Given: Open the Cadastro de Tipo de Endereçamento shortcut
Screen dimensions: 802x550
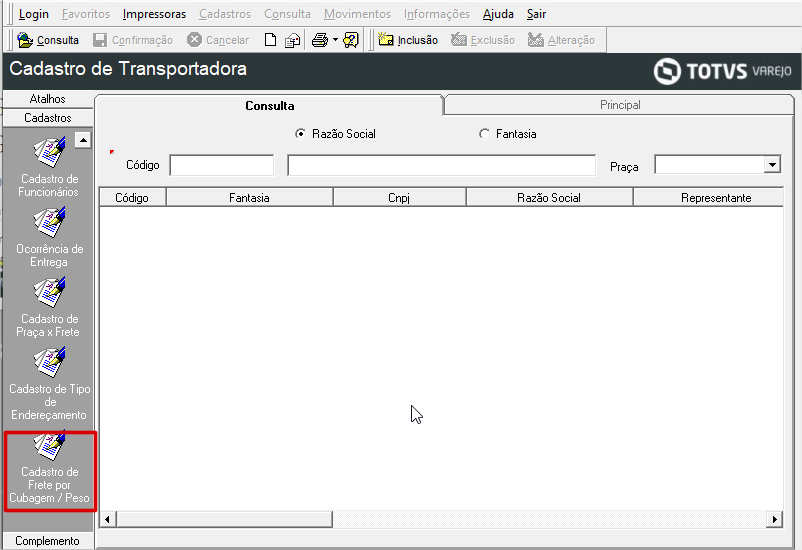Looking at the screenshot, I should click(49, 383).
